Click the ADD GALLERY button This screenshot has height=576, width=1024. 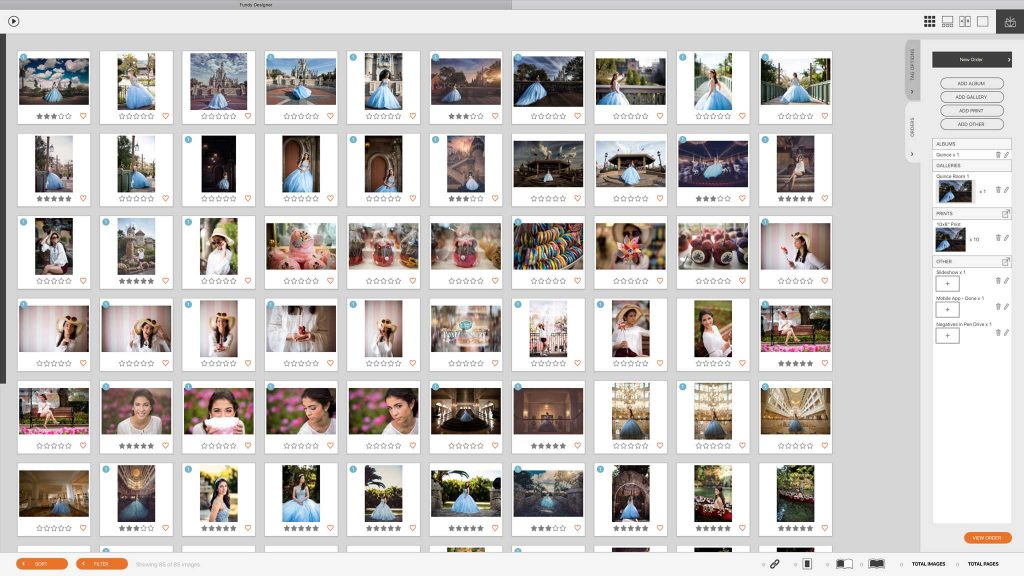pos(972,97)
